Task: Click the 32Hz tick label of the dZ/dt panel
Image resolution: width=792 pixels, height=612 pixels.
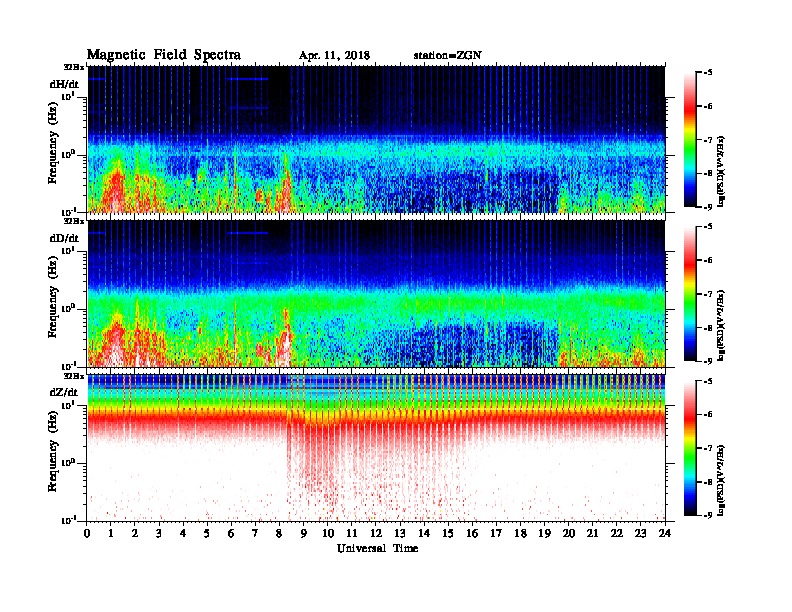Action: point(74,376)
